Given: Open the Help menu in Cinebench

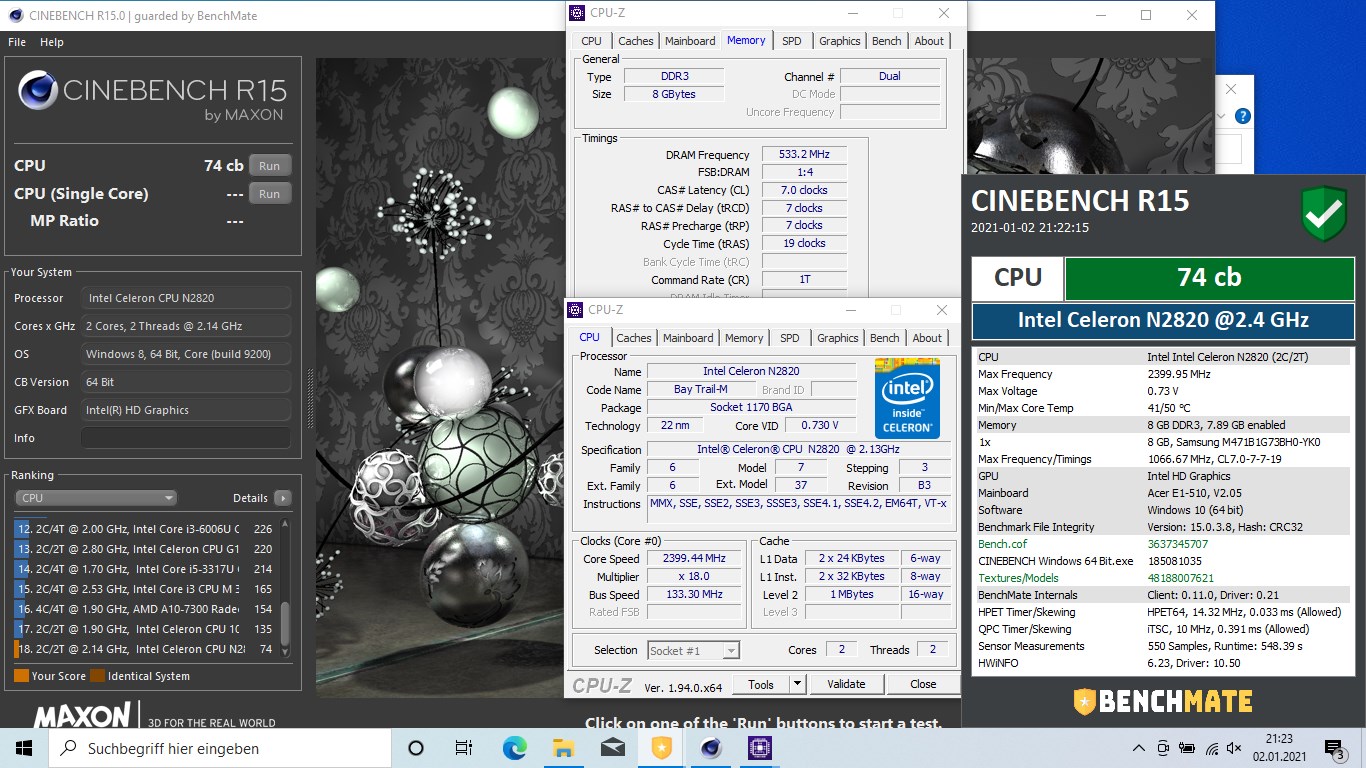Looking at the screenshot, I should click(x=52, y=42).
